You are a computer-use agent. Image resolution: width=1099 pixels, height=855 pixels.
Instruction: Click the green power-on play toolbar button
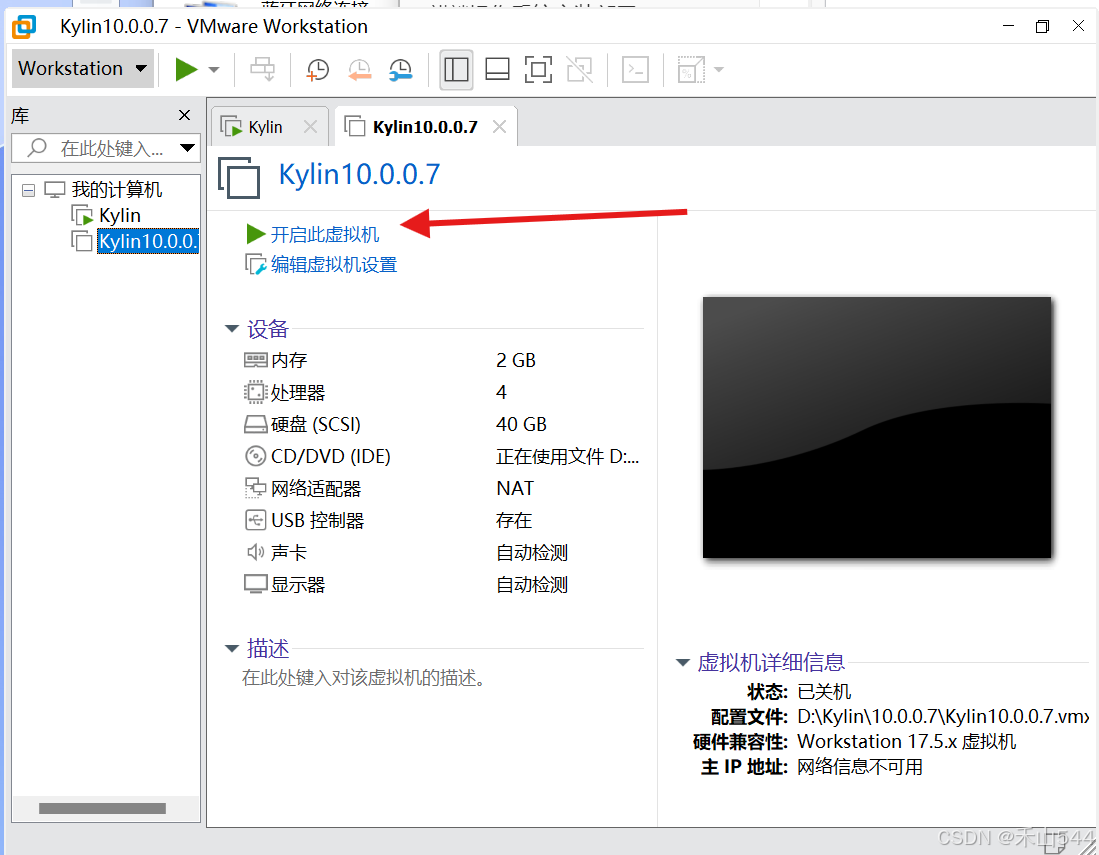click(185, 69)
